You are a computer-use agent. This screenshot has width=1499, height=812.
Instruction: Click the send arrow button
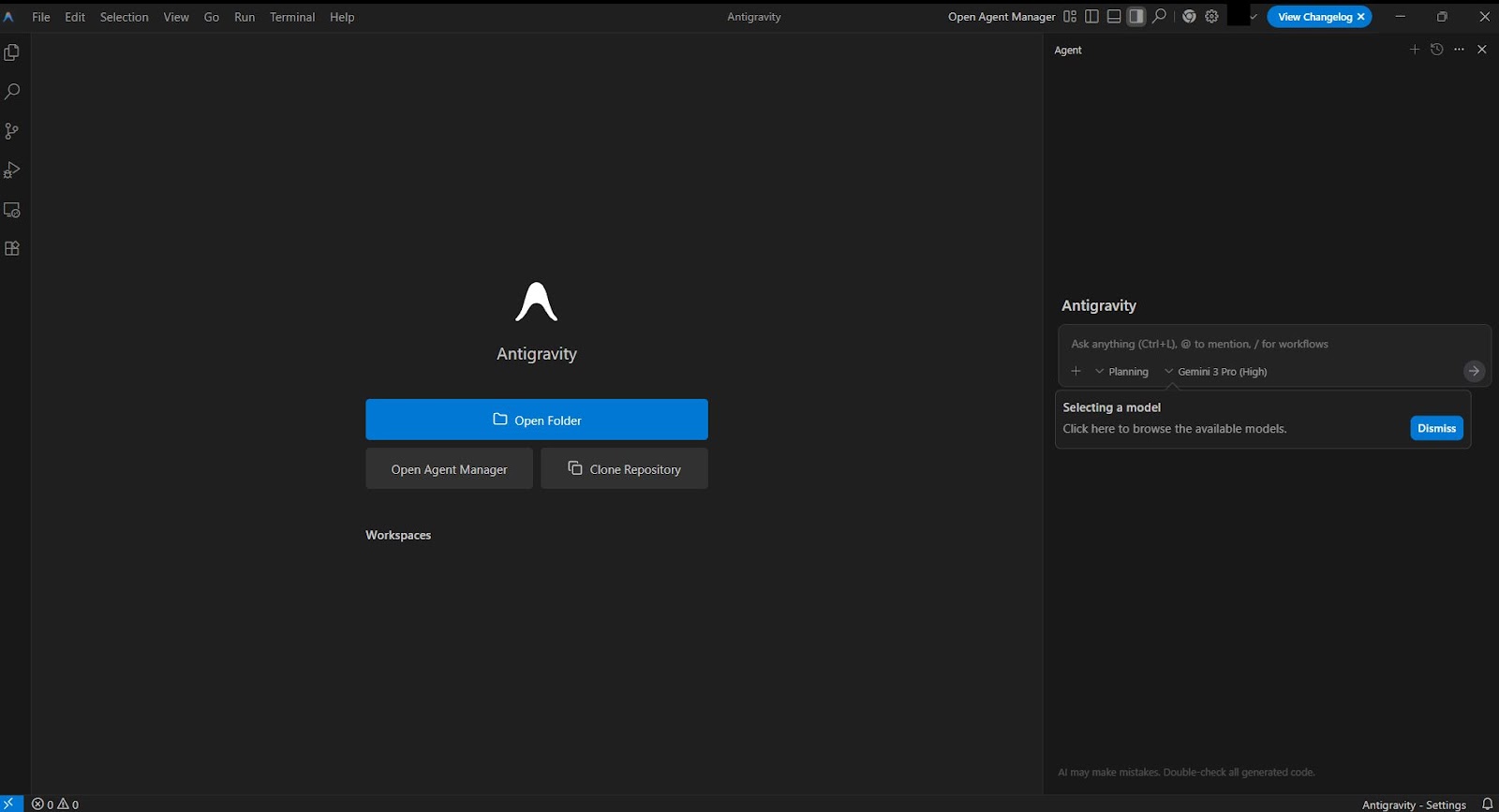1474,372
